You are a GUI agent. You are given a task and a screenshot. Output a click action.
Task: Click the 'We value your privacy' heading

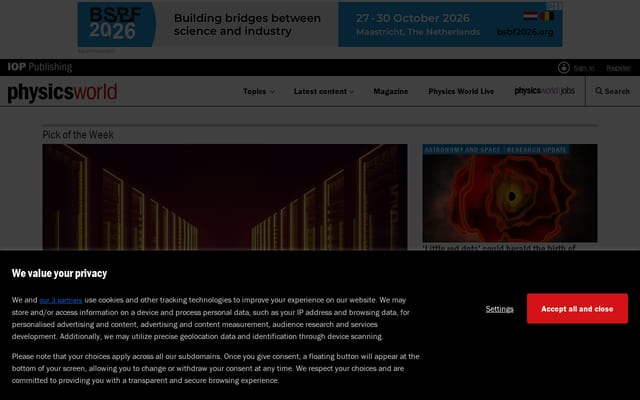pyautogui.click(x=59, y=273)
